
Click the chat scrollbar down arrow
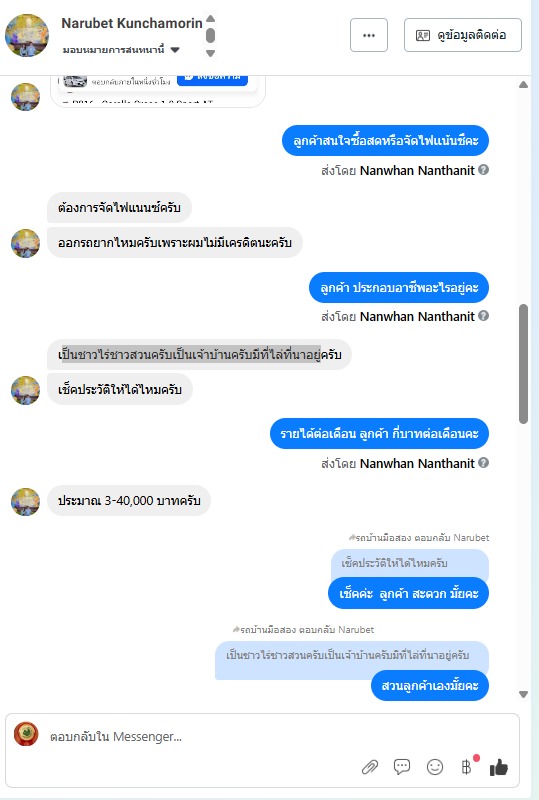(523, 694)
